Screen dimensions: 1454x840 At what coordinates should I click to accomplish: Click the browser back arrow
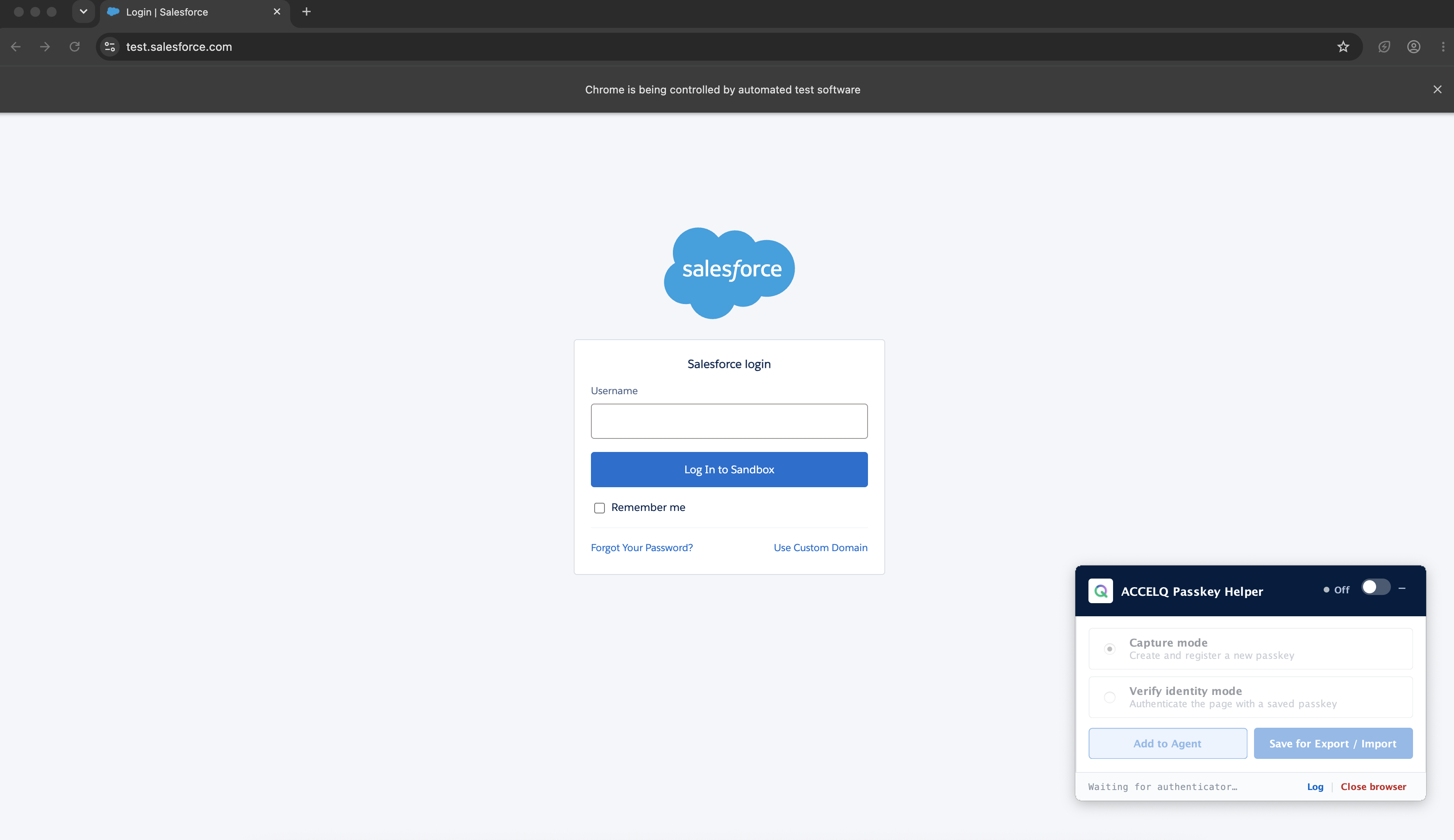(16, 47)
